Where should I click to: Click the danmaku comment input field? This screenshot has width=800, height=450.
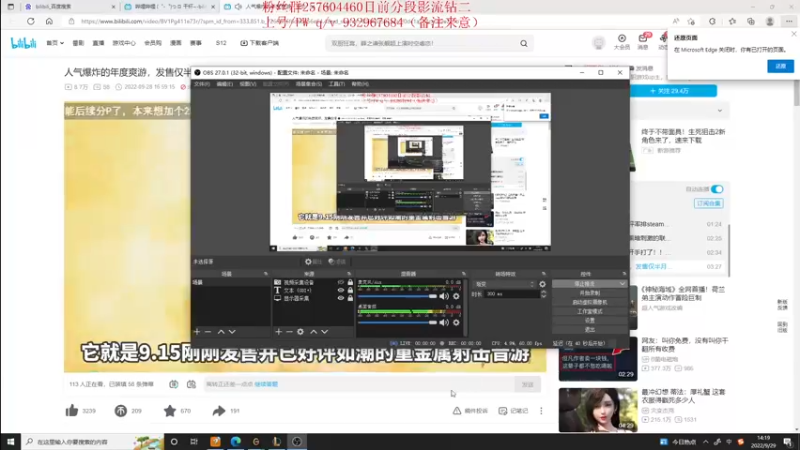(x=359, y=384)
